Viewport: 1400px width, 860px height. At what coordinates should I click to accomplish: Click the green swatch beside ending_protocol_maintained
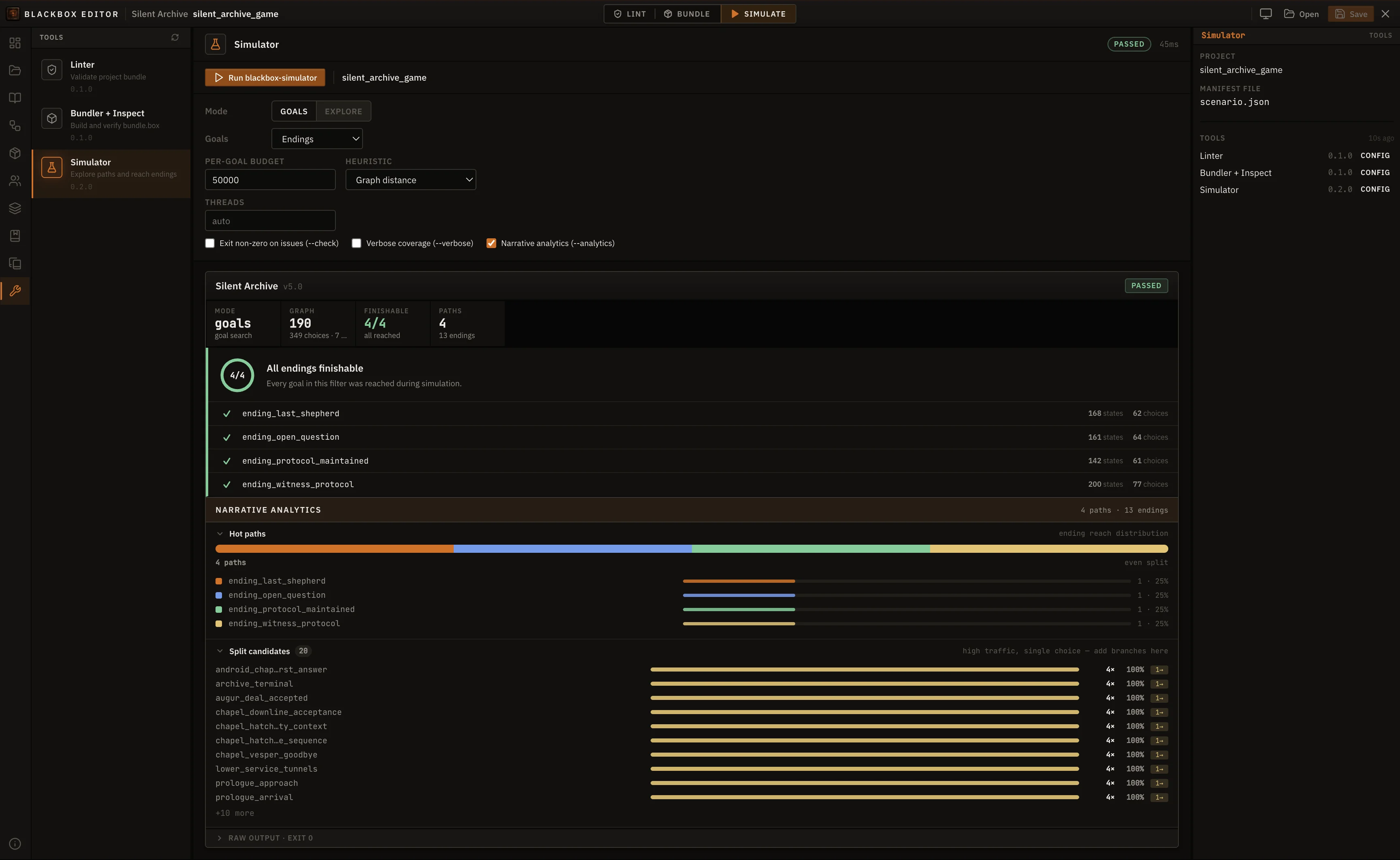pyautogui.click(x=219, y=610)
